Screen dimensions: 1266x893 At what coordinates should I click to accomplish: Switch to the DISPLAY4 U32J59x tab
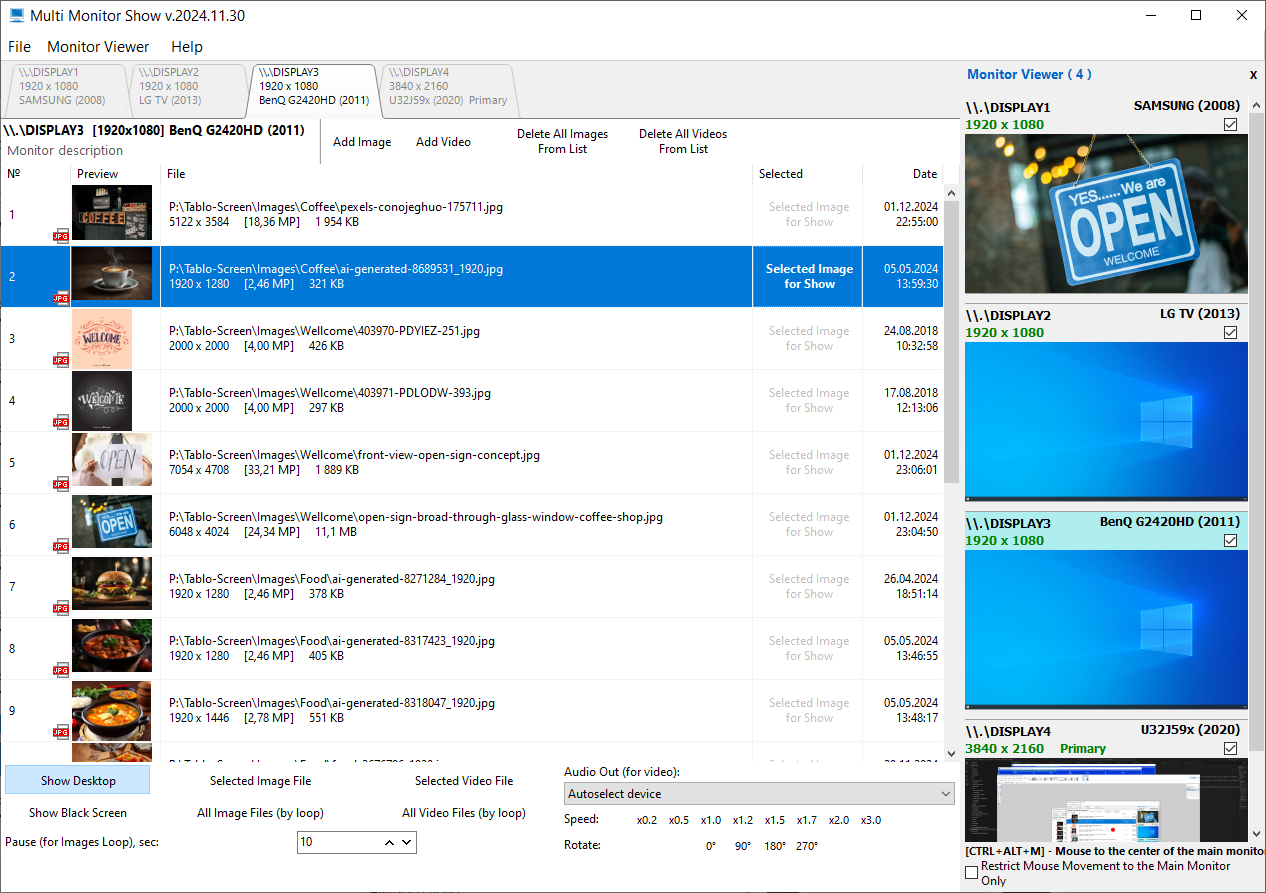[448, 86]
